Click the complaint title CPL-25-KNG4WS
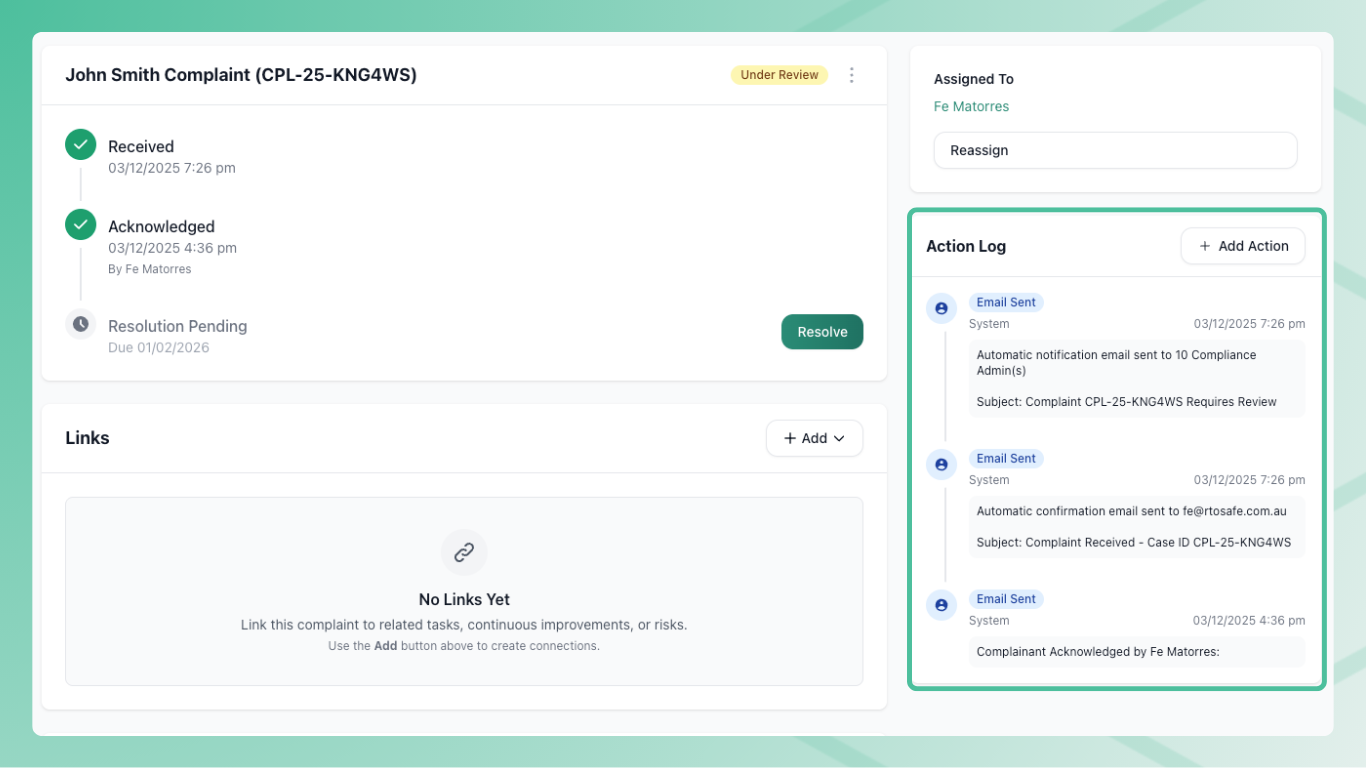Image resolution: width=1366 pixels, height=768 pixels. point(241,75)
